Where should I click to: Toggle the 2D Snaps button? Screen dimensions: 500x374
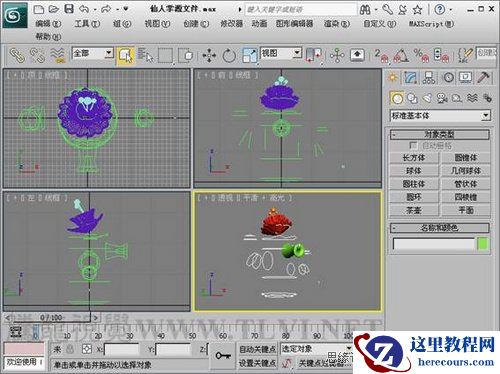(x=381, y=56)
